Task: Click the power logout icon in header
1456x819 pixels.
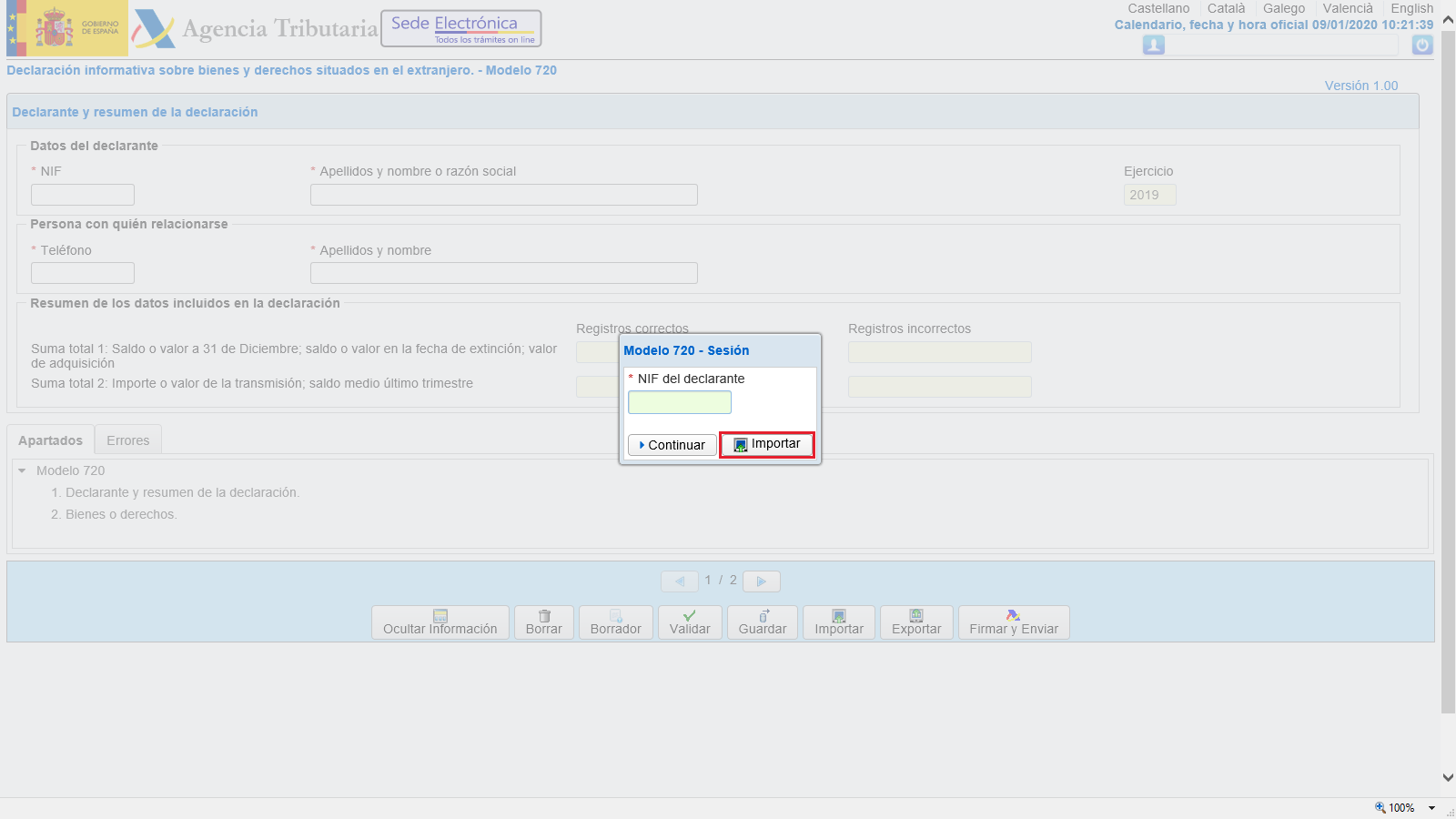Action: point(1422,45)
